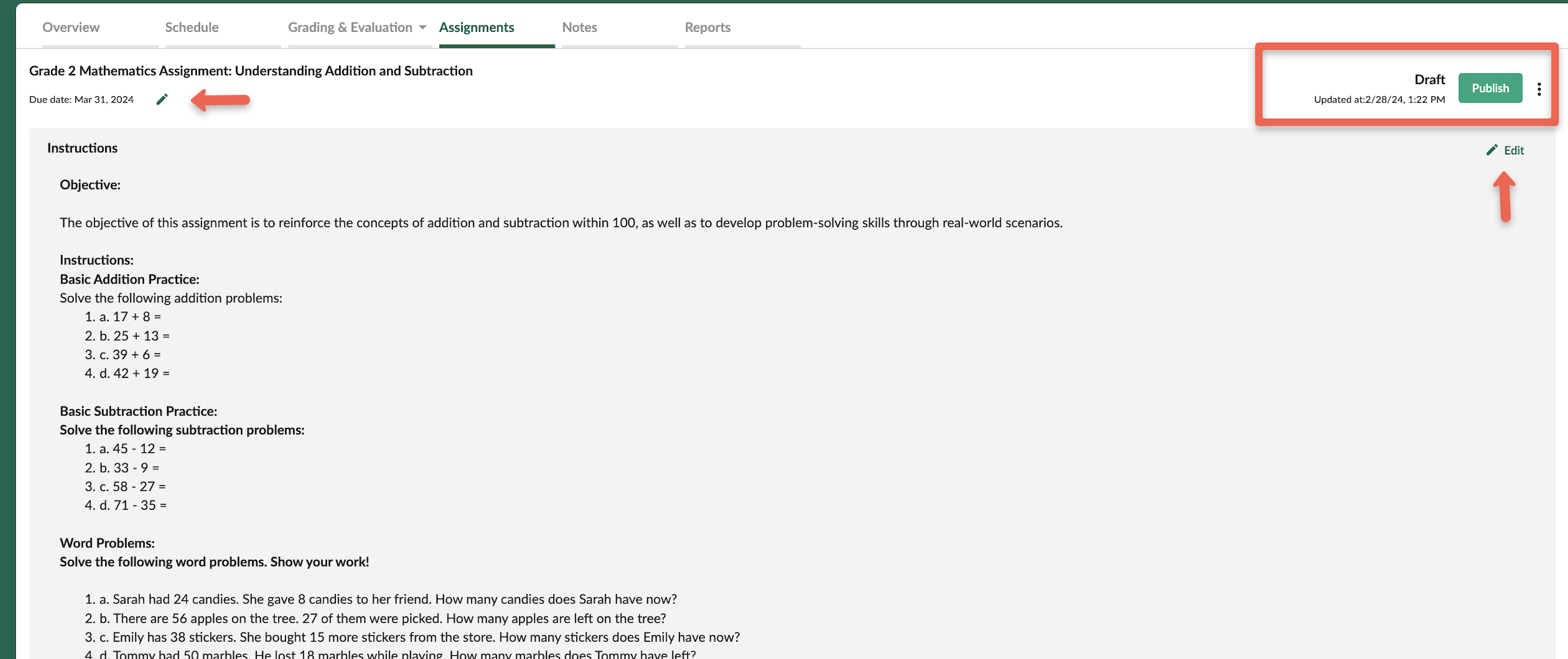
Task: Click the 'b. 25 + 13 =' problem
Action: click(x=134, y=336)
